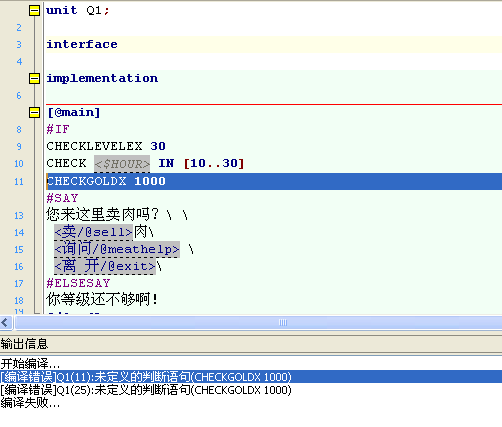
Task: Click the <询问/@meathelp> link in code
Action: point(117,249)
